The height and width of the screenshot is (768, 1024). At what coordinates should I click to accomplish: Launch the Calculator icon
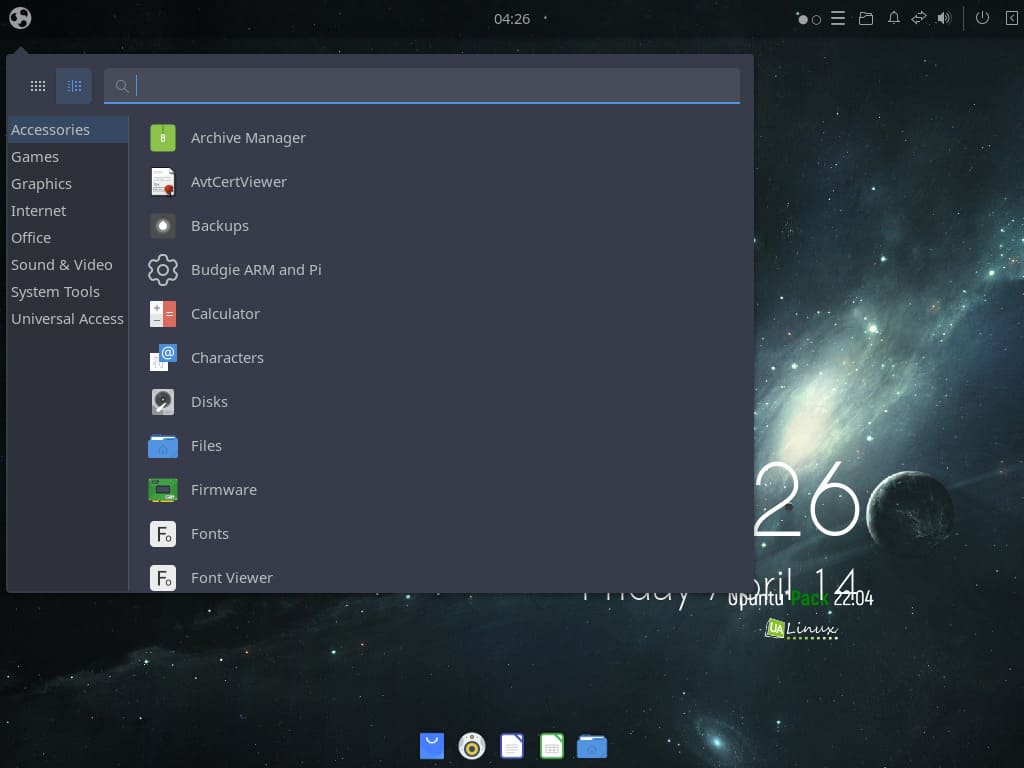[x=163, y=314]
